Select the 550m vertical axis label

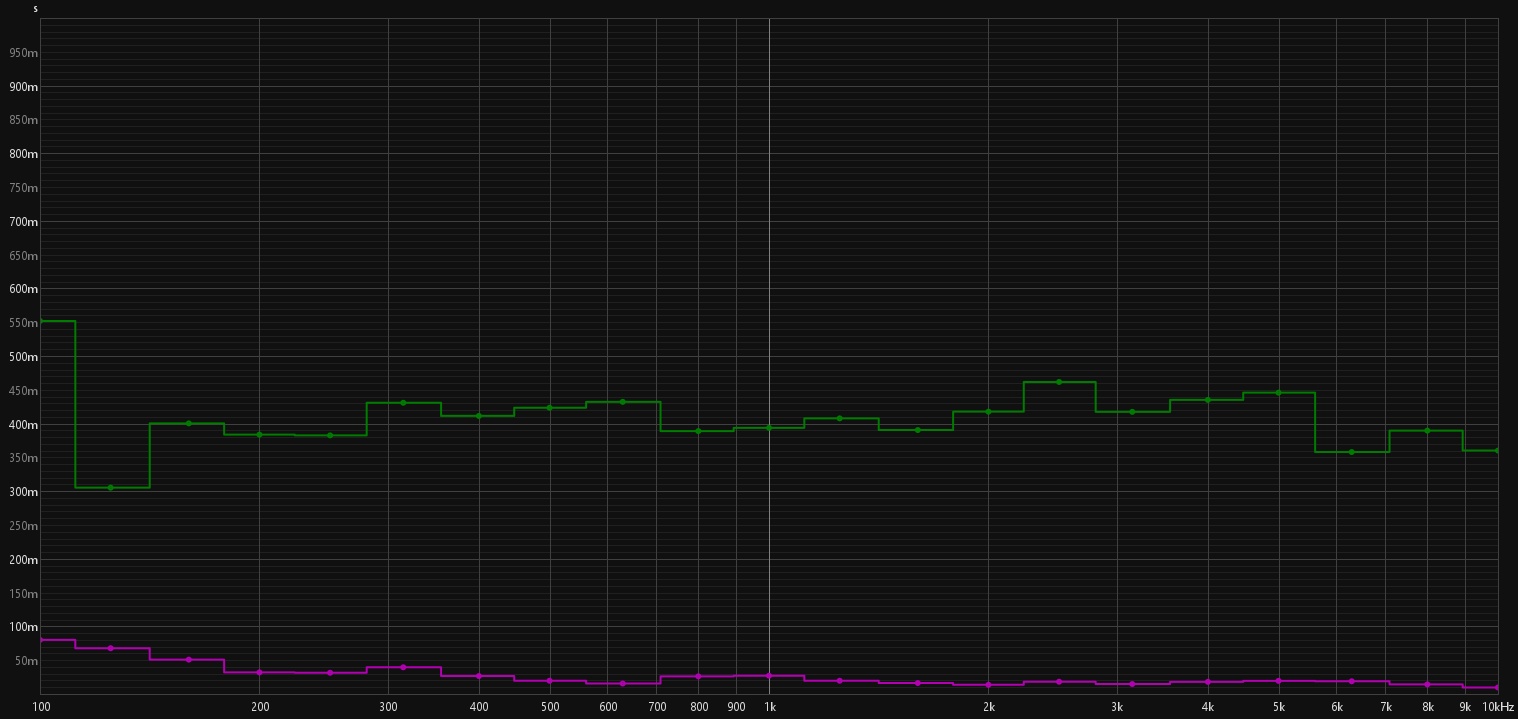click(x=23, y=323)
